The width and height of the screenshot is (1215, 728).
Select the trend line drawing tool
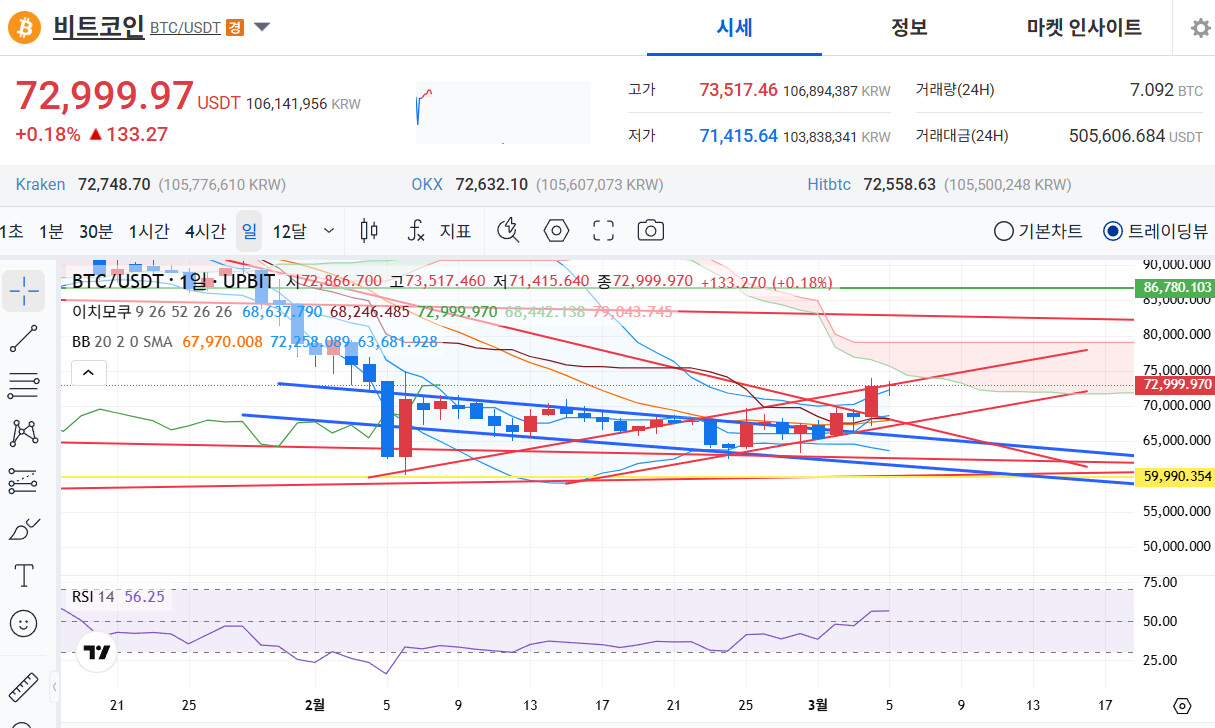pyautogui.click(x=24, y=338)
